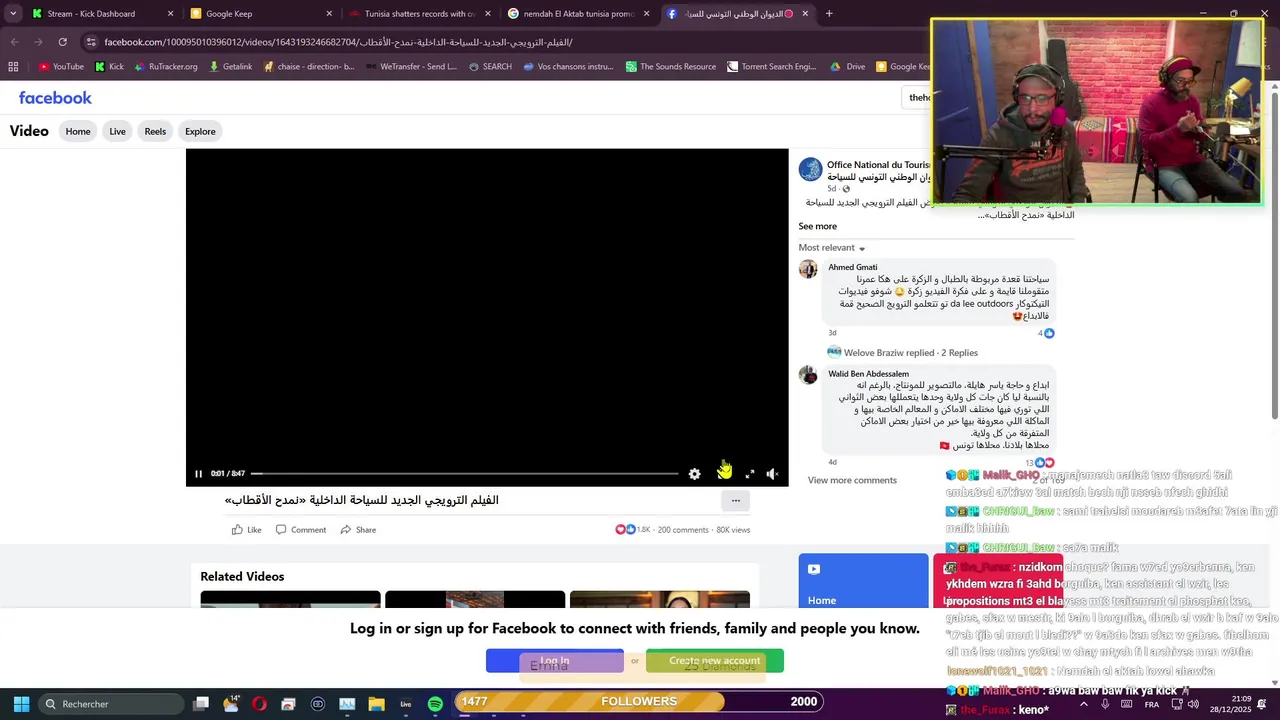Open the Tunisia shatters records tab

[x=420, y=14]
